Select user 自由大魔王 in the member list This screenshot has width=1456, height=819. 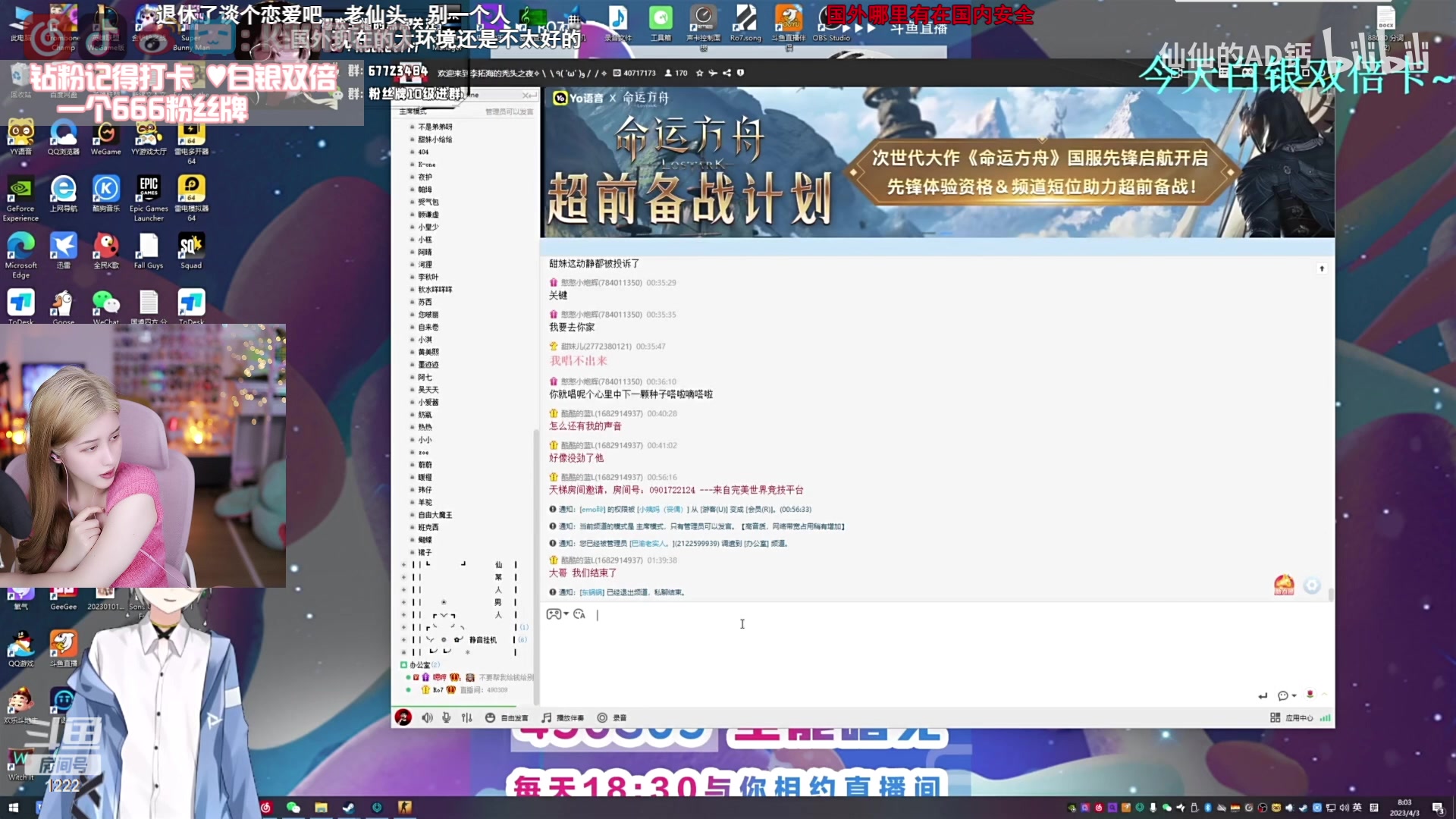(435, 515)
